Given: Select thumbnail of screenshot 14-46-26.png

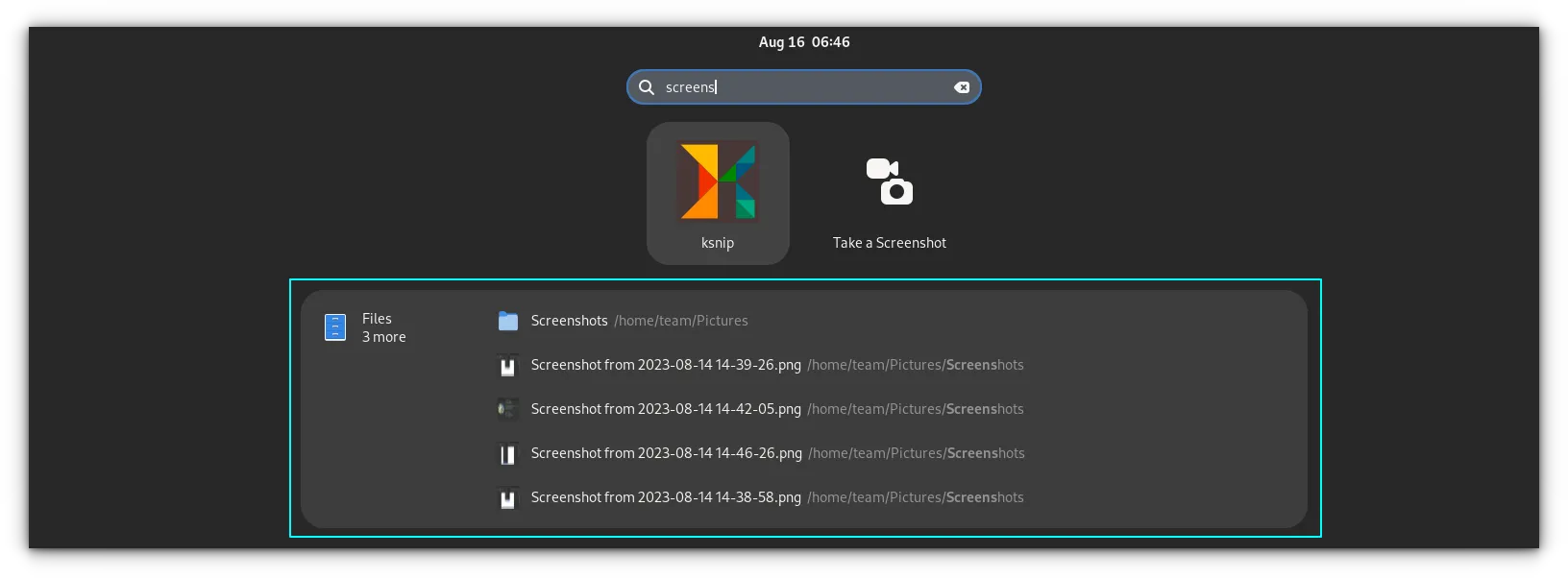Looking at the screenshot, I should pos(508,454).
